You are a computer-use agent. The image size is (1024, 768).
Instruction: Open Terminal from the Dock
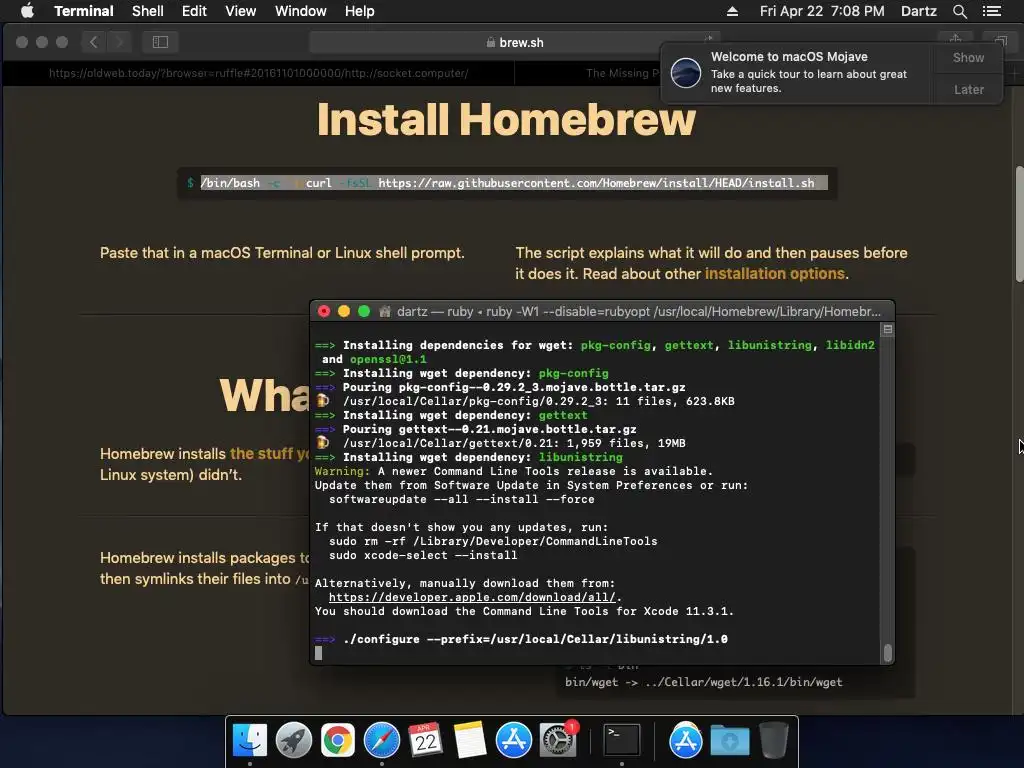point(621,741)
